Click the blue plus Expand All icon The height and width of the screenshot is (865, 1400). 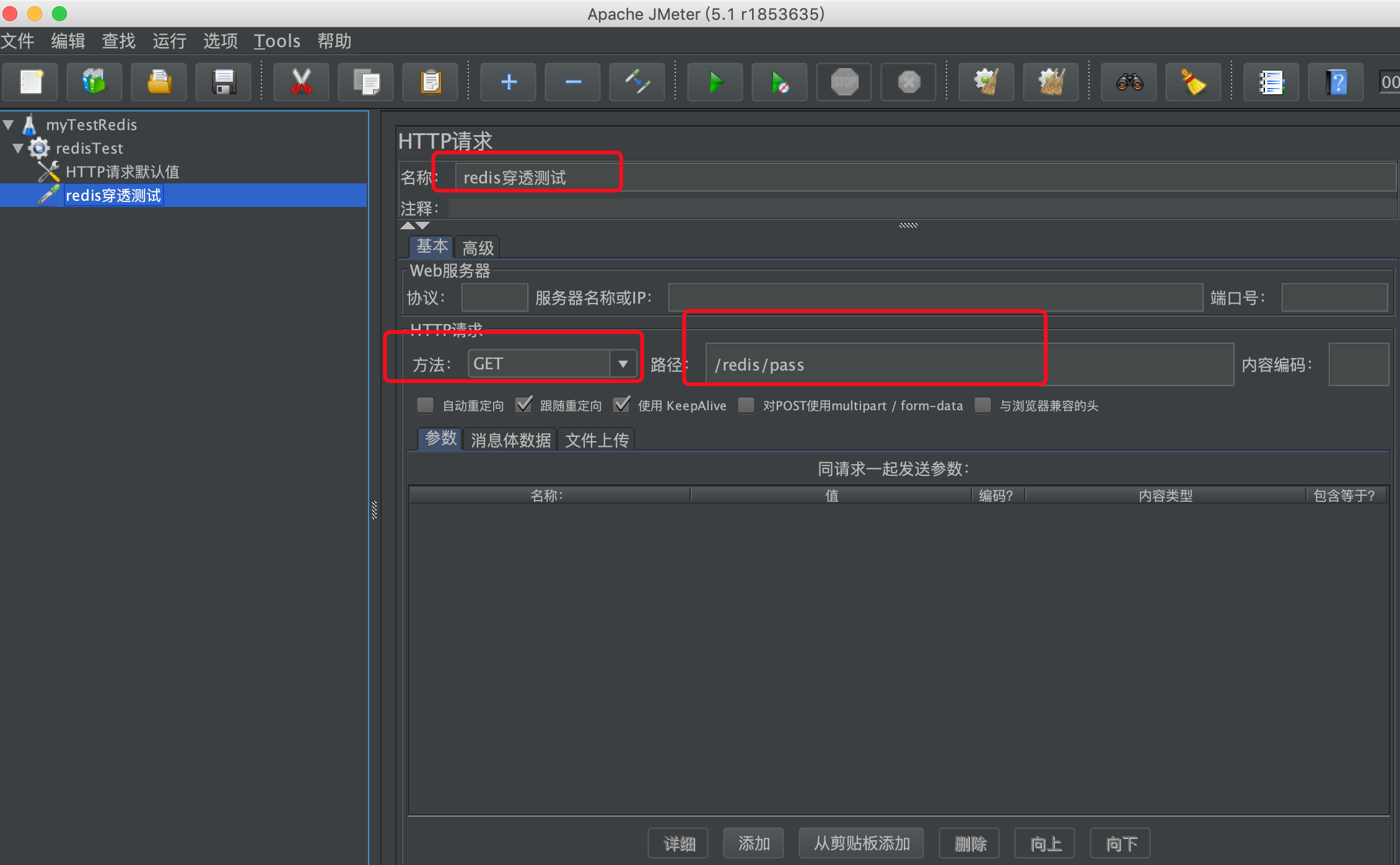point(509,82)
